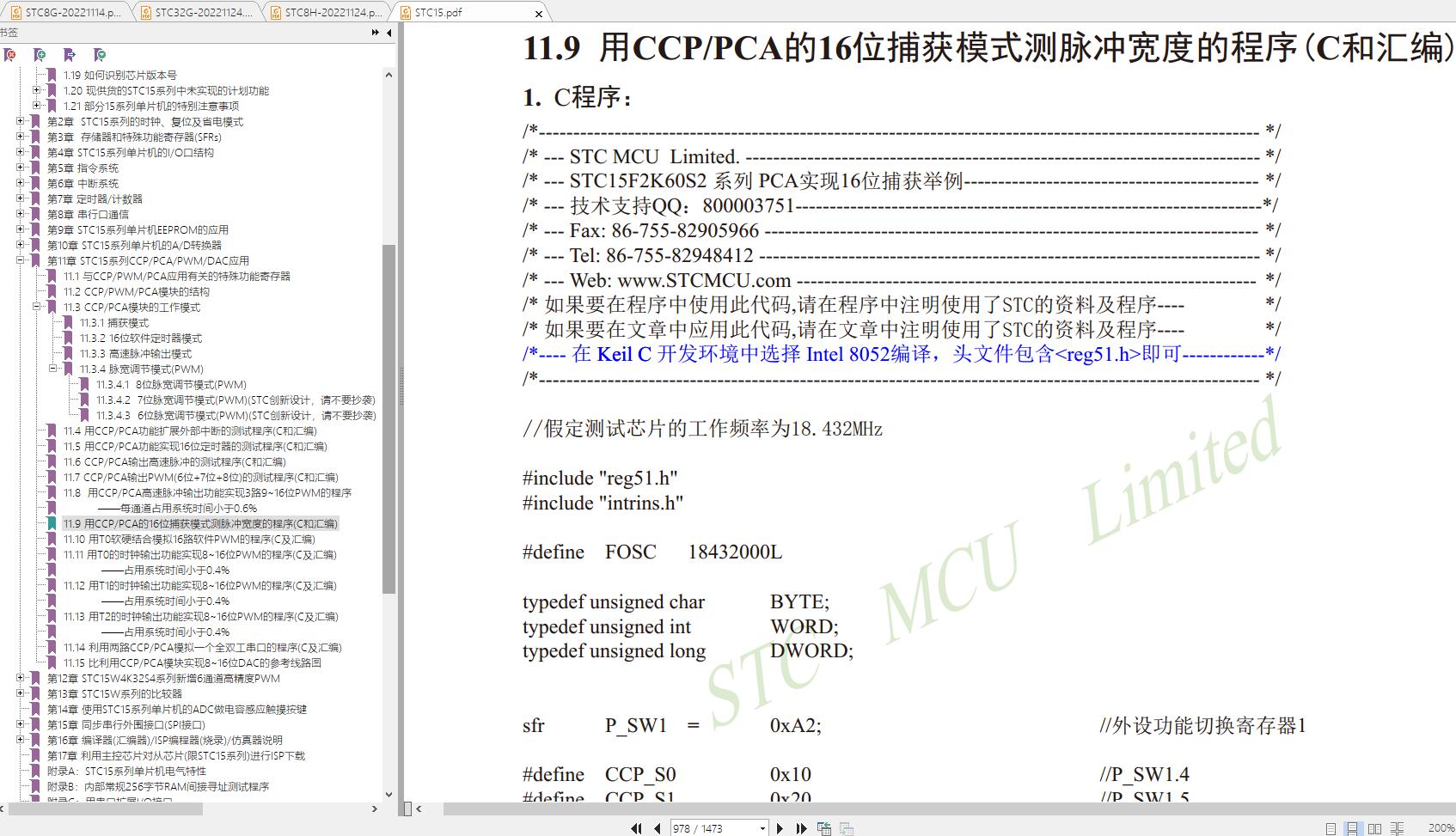
Task: Open bookmark 11.3.4.1 8位脉宽调节模式
Action: click(x=171, y=385)
